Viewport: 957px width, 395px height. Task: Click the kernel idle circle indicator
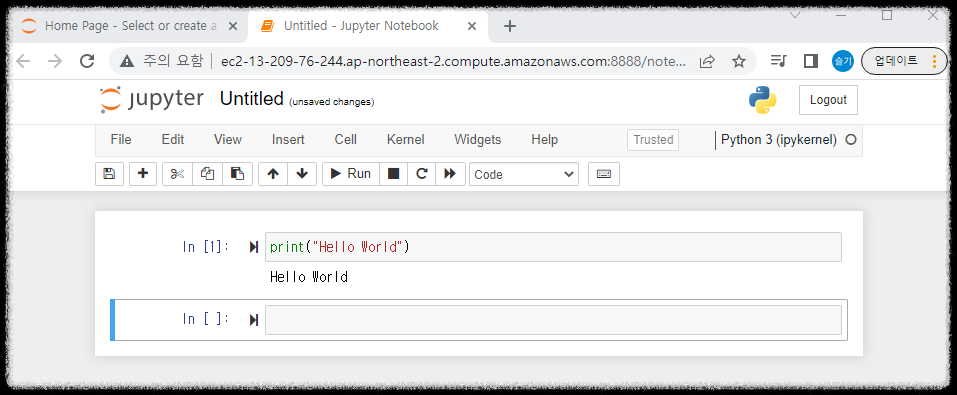850,140
